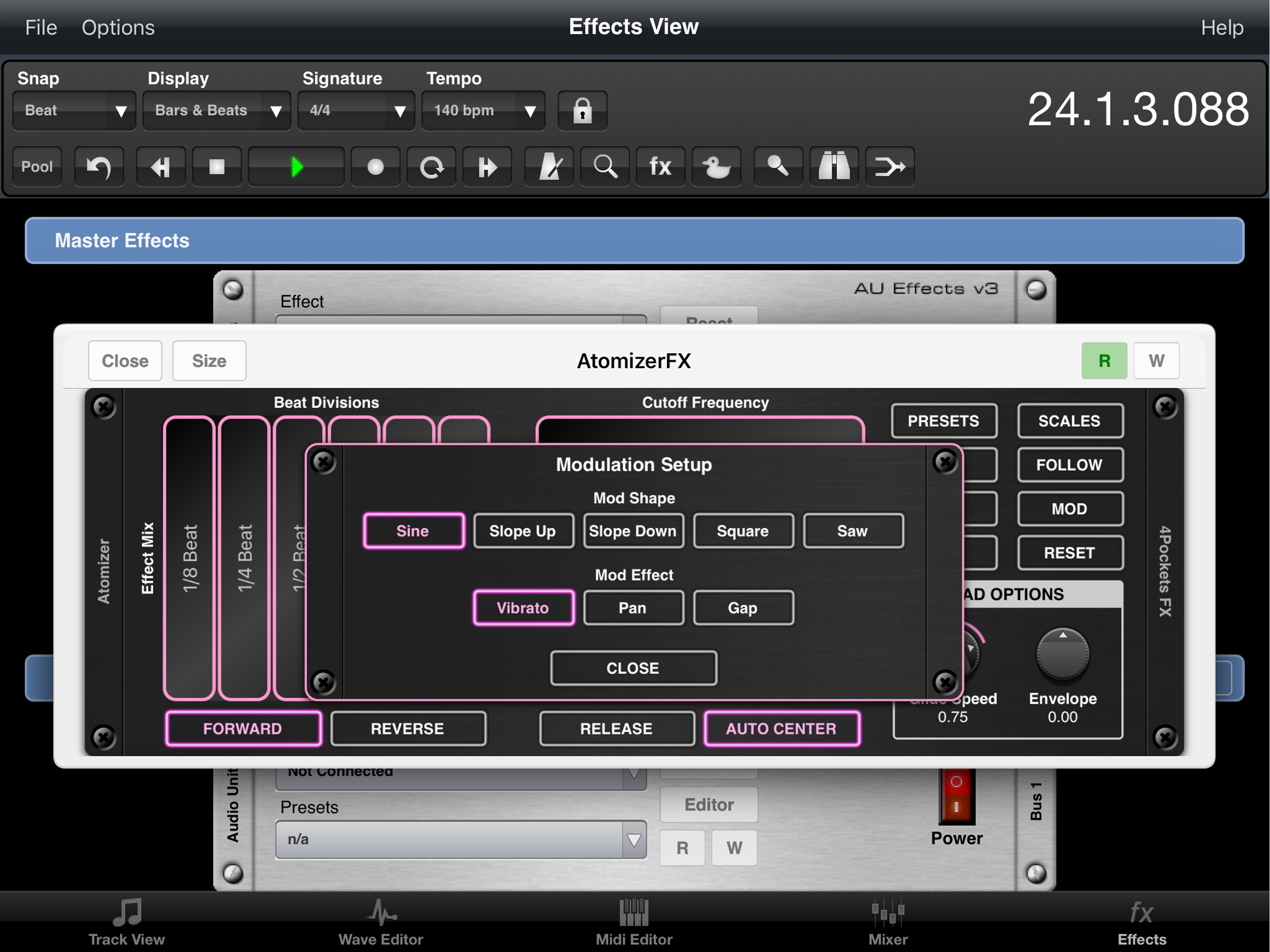1270x952 pixels.
Task: Toggle the metronome icon
Action: point(549,167)
